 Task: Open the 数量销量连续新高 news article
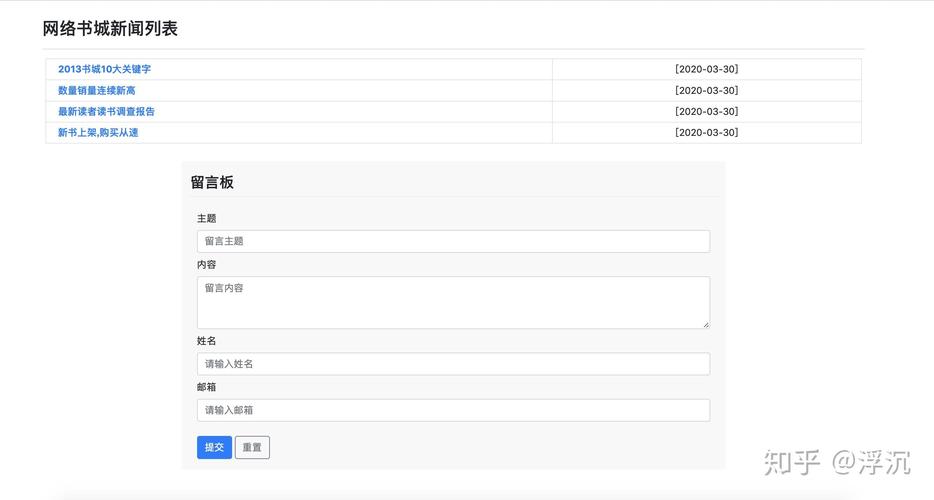click(96, 90)
